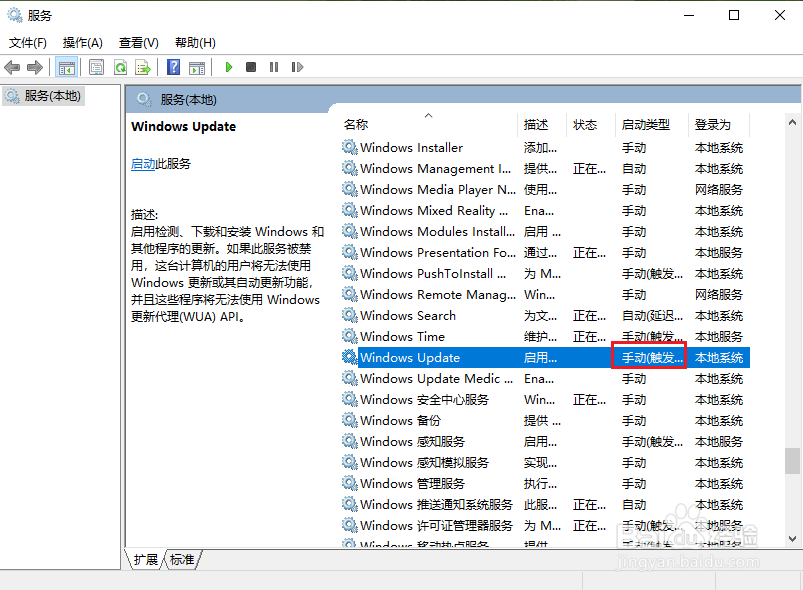Viewport: 803px width, 590px height.
Task: Click the Refresh toolbar icon
Action: pos(120,67)
